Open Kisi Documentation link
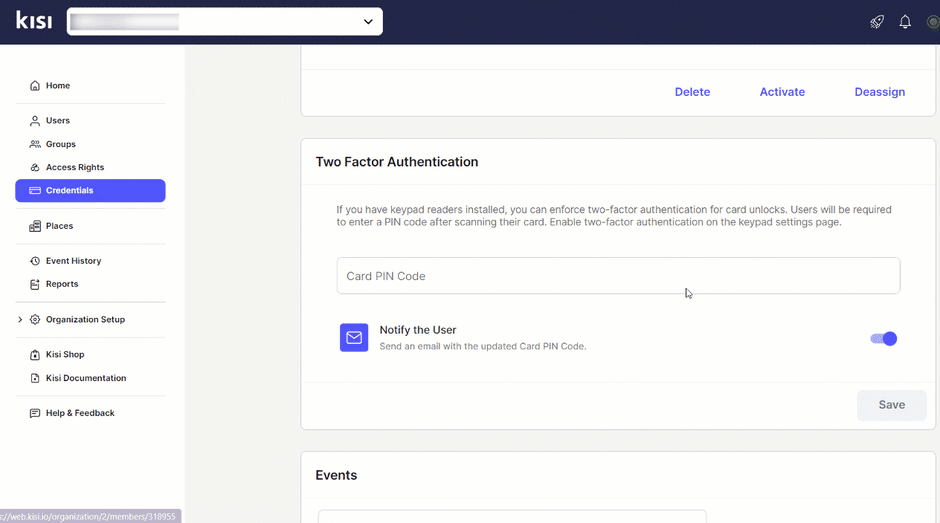940x523 pixels. tap(86, 378)
